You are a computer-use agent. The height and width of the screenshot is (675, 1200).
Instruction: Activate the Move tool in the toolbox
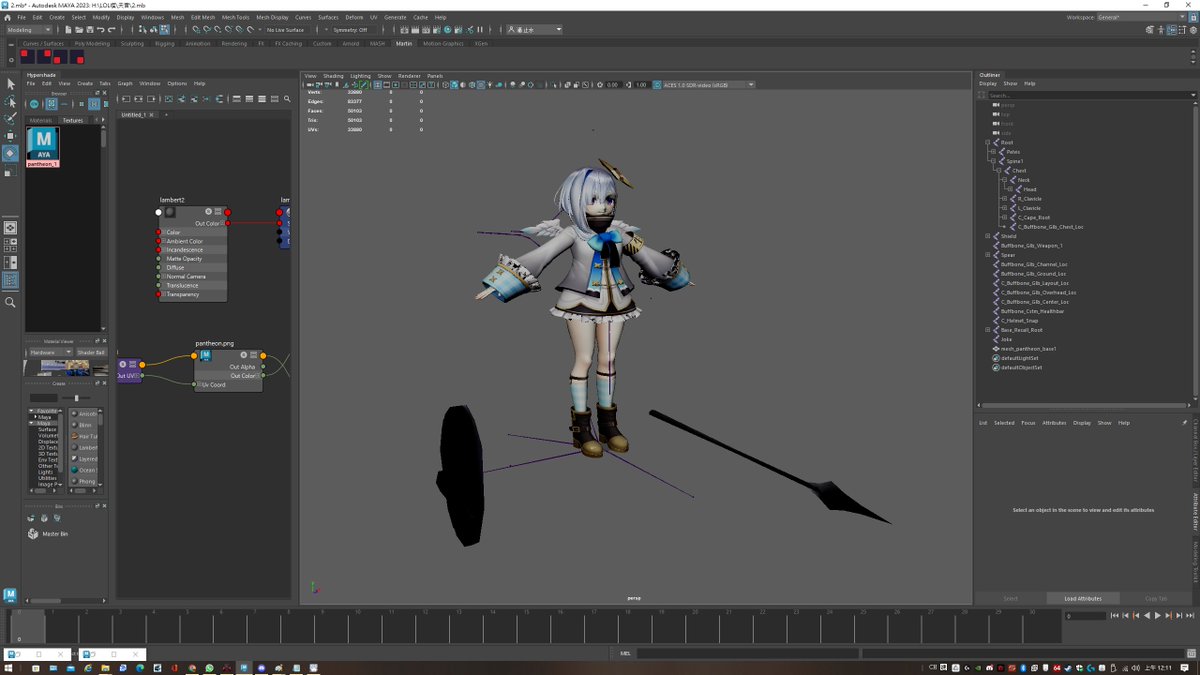[10, 135]
